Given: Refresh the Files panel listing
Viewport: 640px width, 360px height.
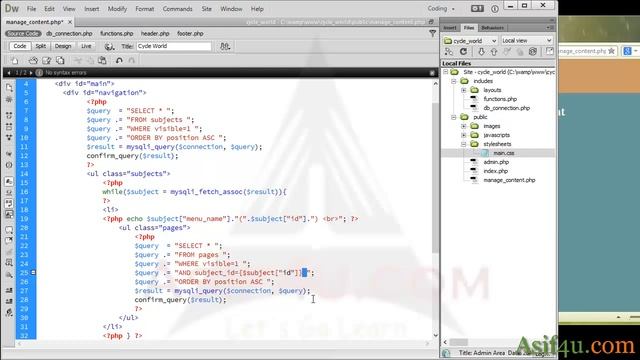Looking at the screenshot, I should point(463,51).
